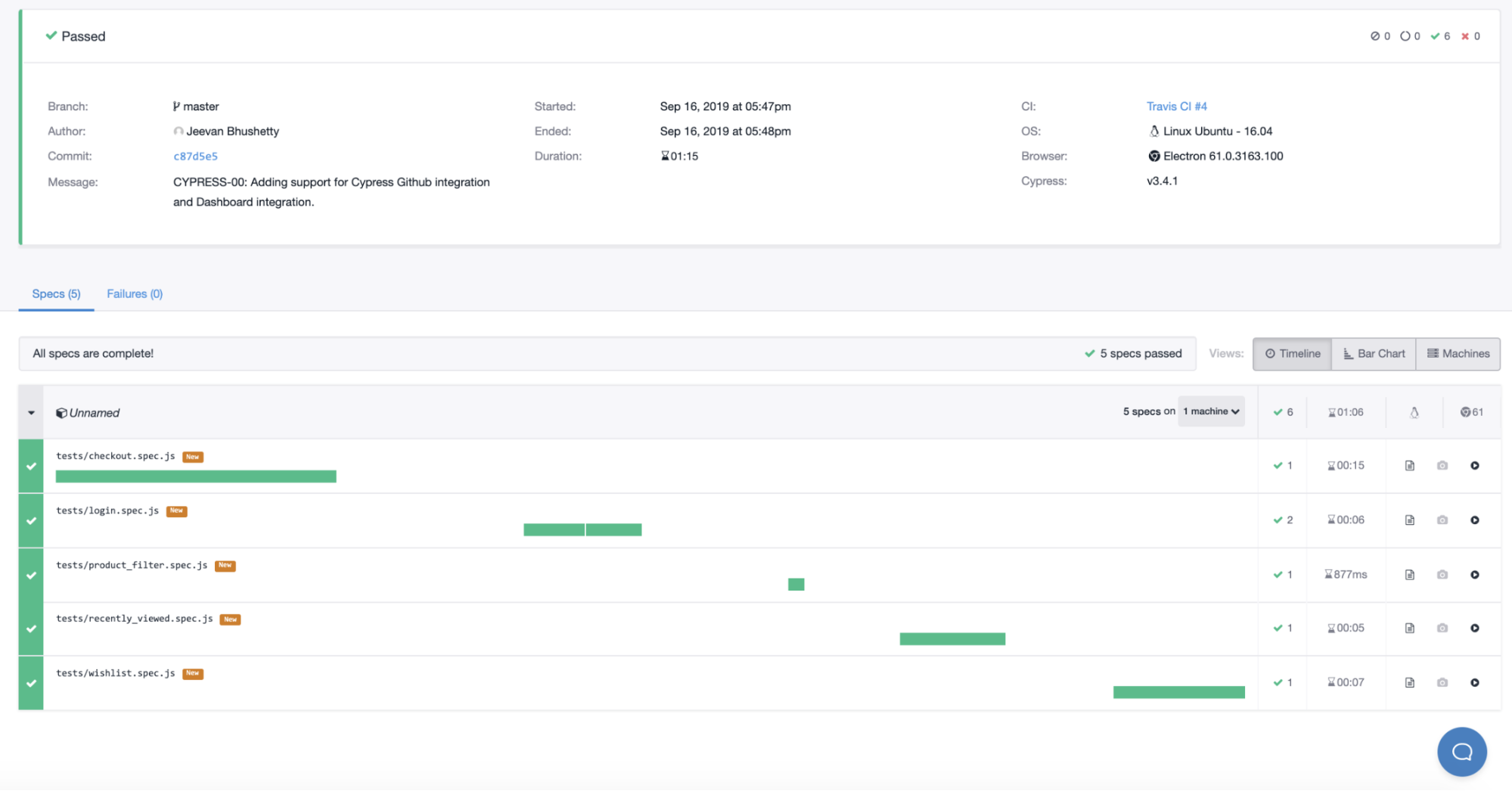Open the 1 machine dropdown
The width and height of the screenshot is (1512, 791).
point(1210,411)
